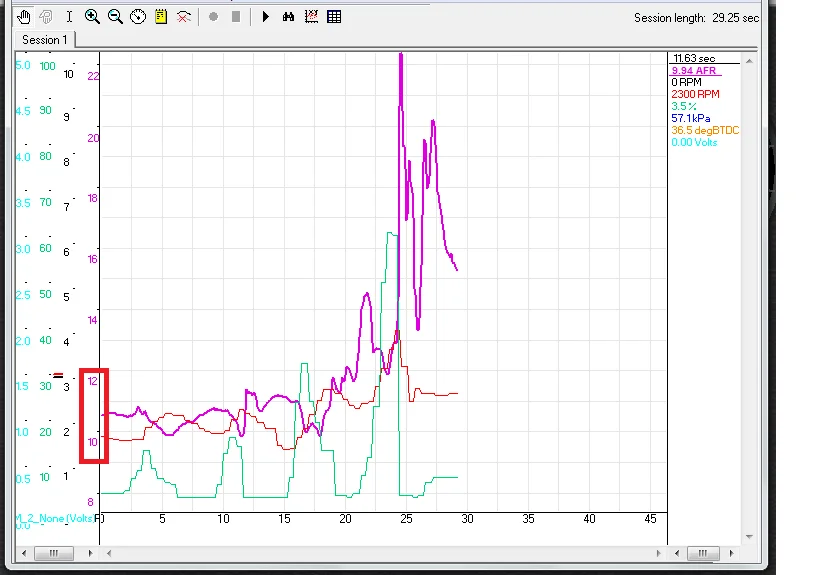The width and height of the screenshot is (819, 575).
Task: Open the yellow notes icon
Action: point(161,17)
